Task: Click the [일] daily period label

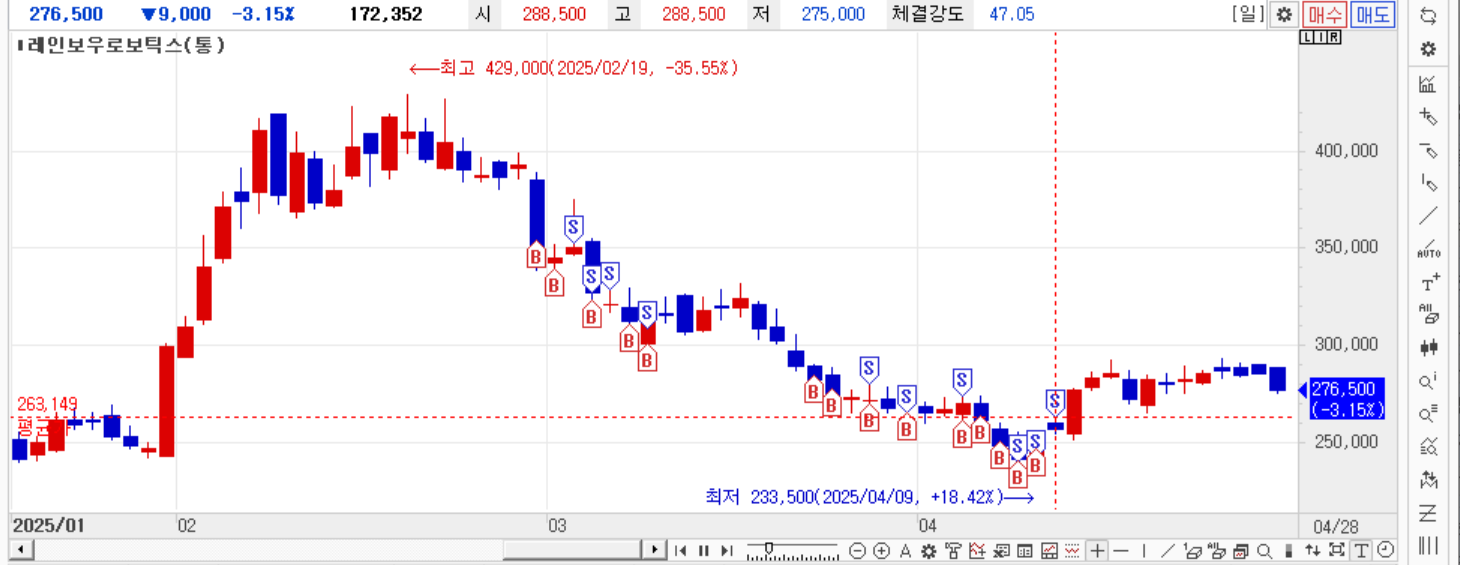Action: click(1250, 14)
